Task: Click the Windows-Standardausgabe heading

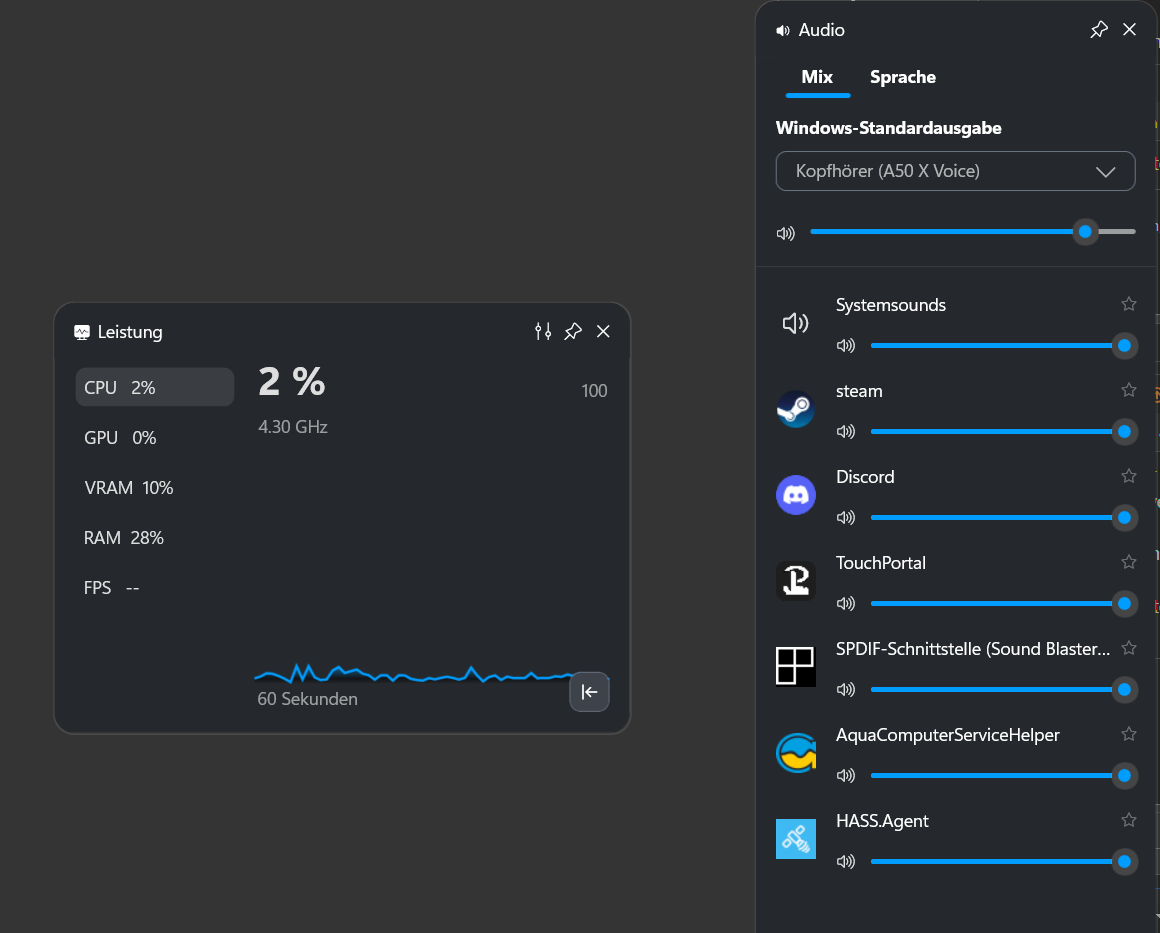Action: (888, 128)
